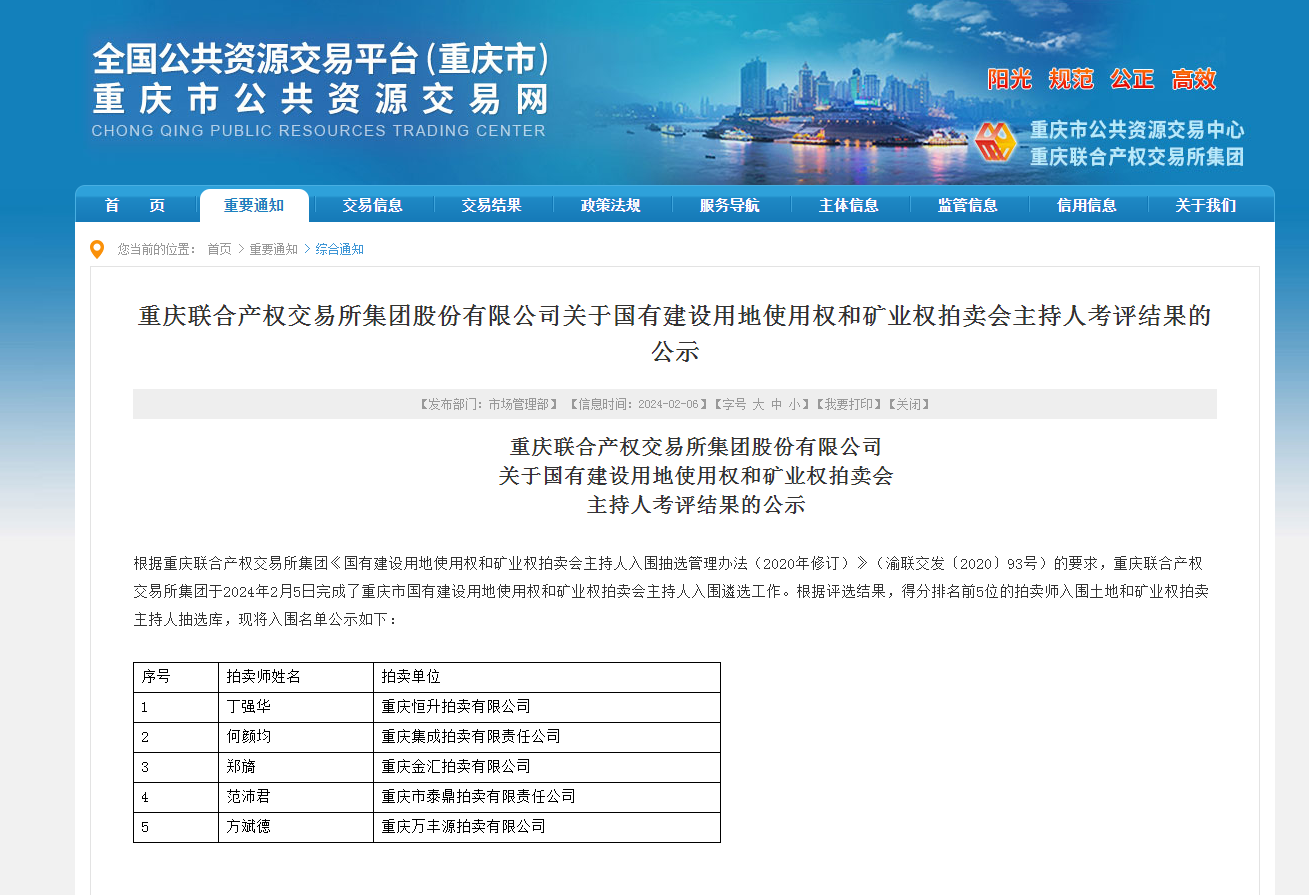
Task: Click the 我要打印 print link
Action: 850,405
